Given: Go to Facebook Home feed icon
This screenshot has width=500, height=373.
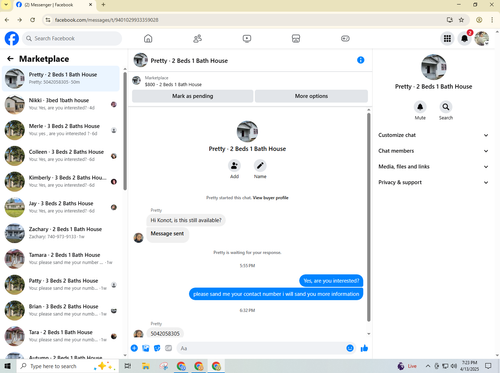Looking at the screenshot, I should pos(148,39).
